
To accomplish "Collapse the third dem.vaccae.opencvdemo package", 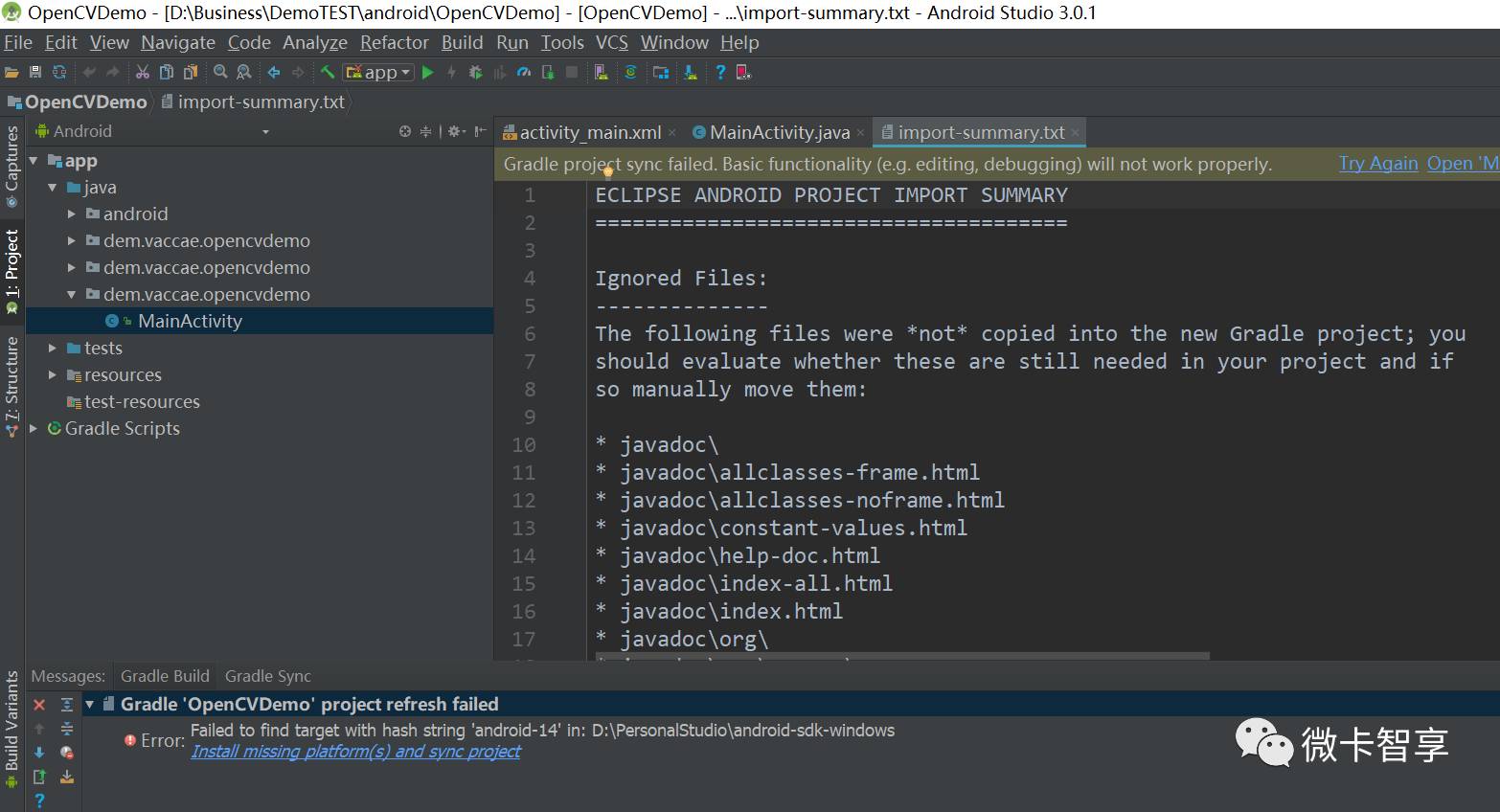I will point(72,295).
